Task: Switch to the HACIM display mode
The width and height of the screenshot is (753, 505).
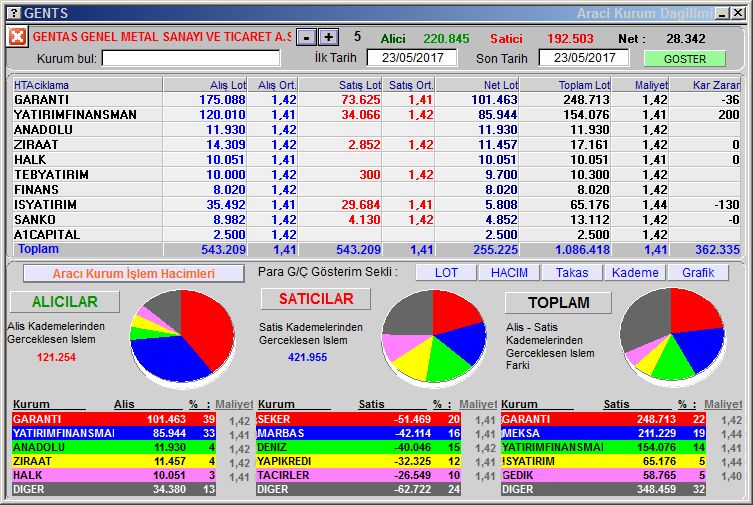Action: tap(508, 272)
